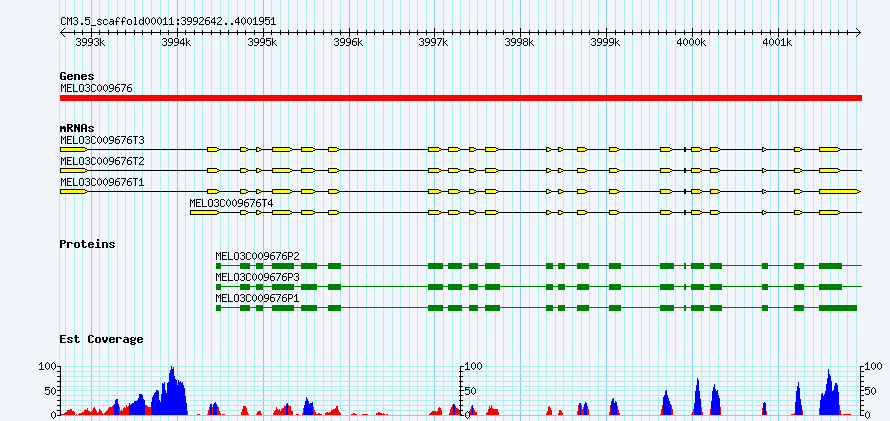The width and height of the screenshot is (890, 421).
Task: Select the 4000k ruler tick label
Action: click(x=691, y=43)
